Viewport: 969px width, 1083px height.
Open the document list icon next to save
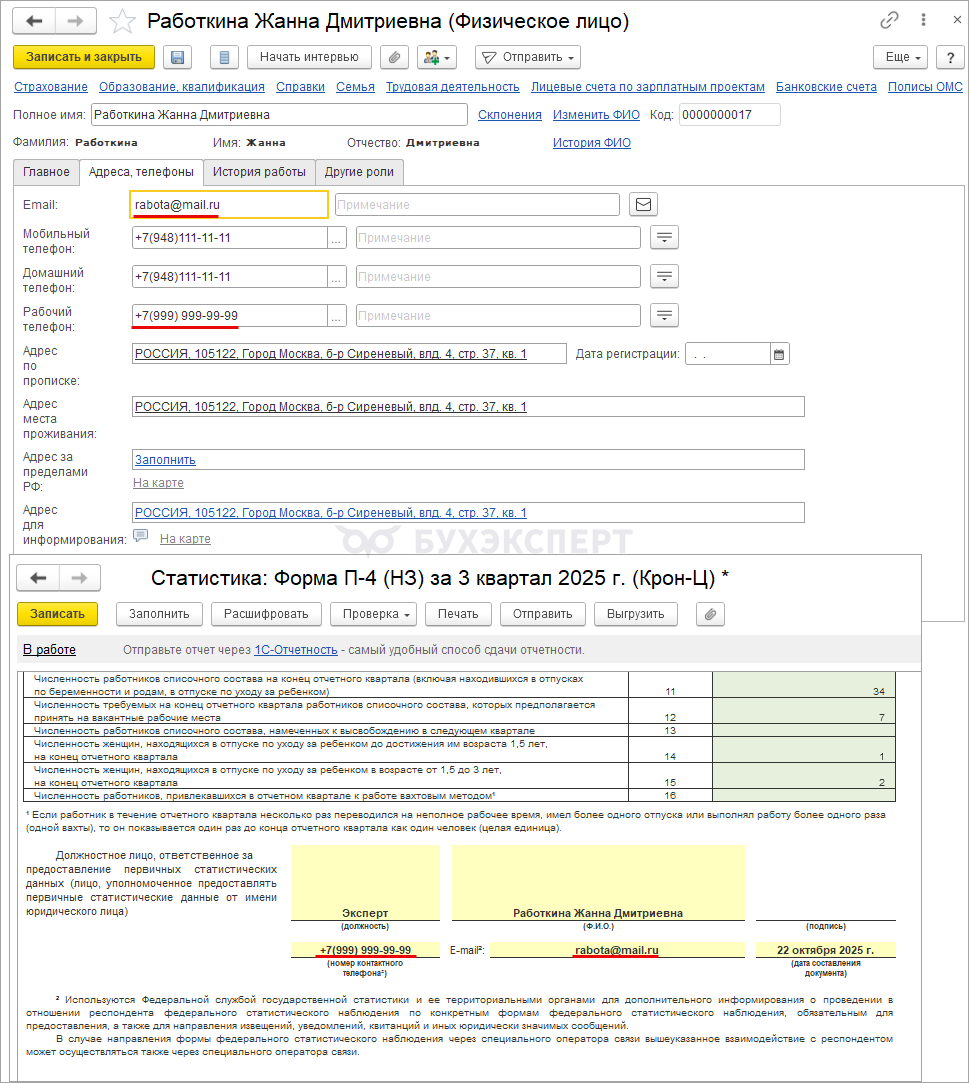click(224, 57)
